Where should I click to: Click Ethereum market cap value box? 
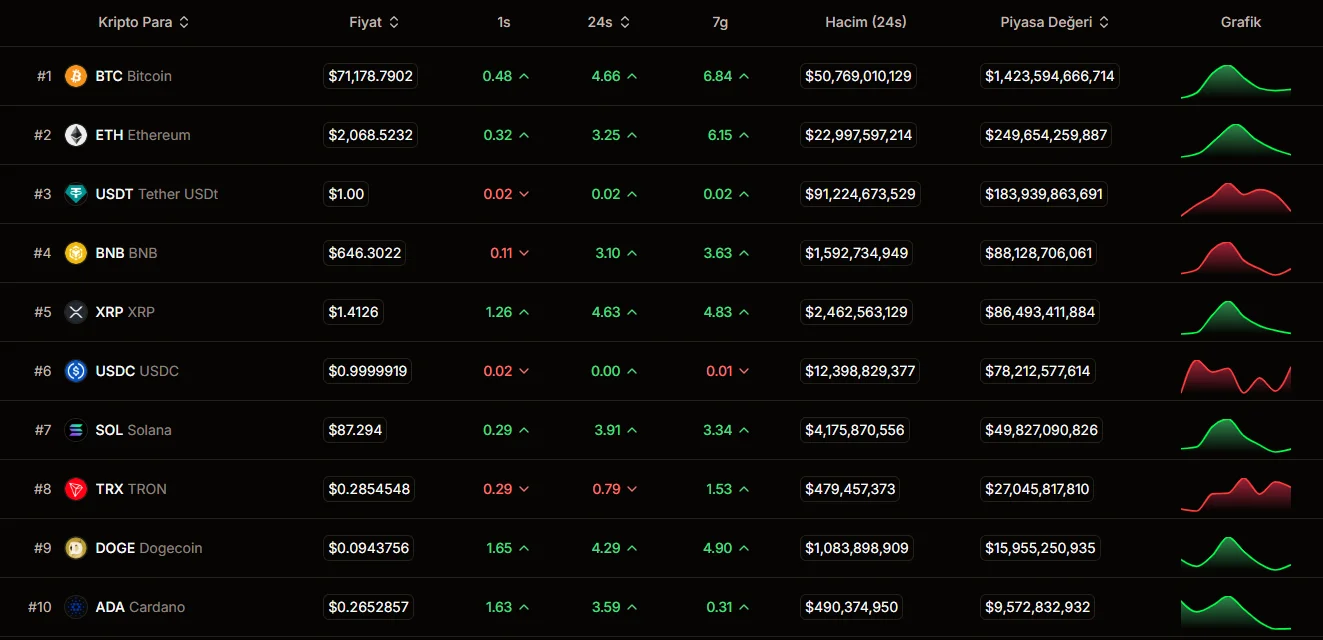[x=1046, y=135]
